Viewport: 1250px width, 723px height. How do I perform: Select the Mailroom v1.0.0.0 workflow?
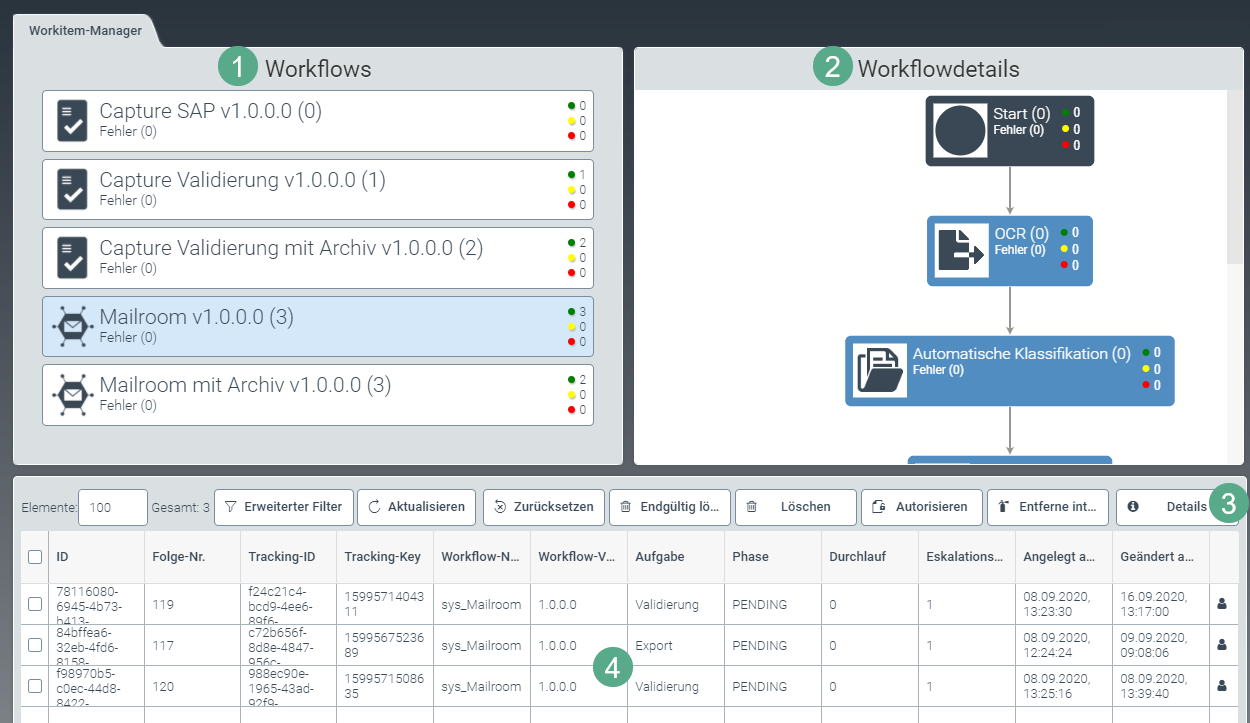320,326
